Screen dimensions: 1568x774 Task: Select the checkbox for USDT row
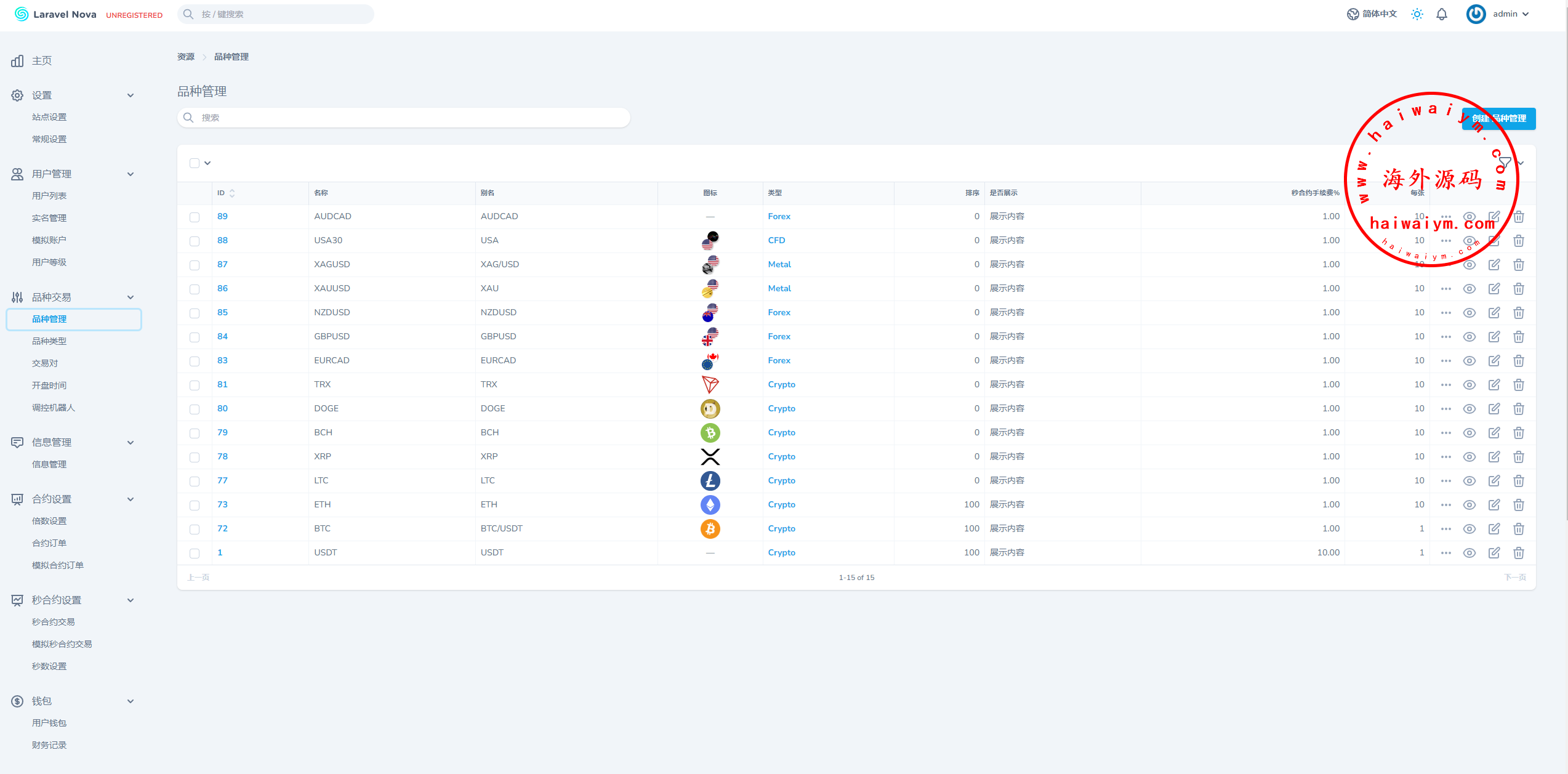coord(195,553)
